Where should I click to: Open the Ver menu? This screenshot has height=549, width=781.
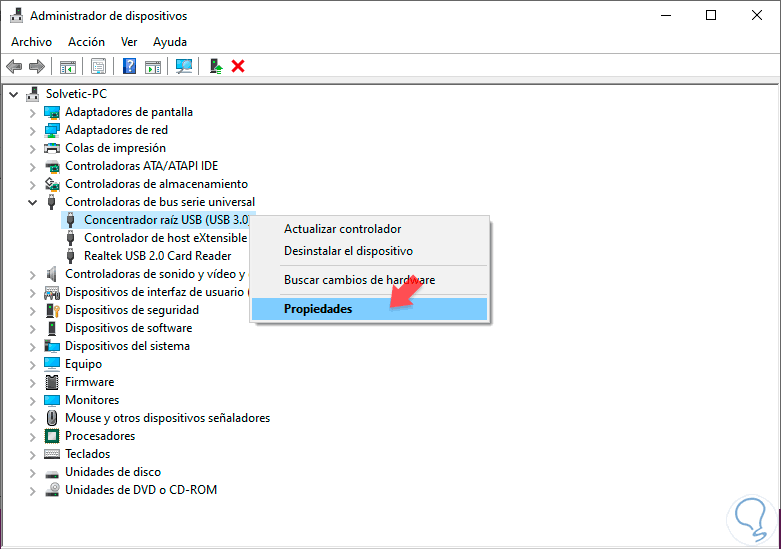[129, 42]
